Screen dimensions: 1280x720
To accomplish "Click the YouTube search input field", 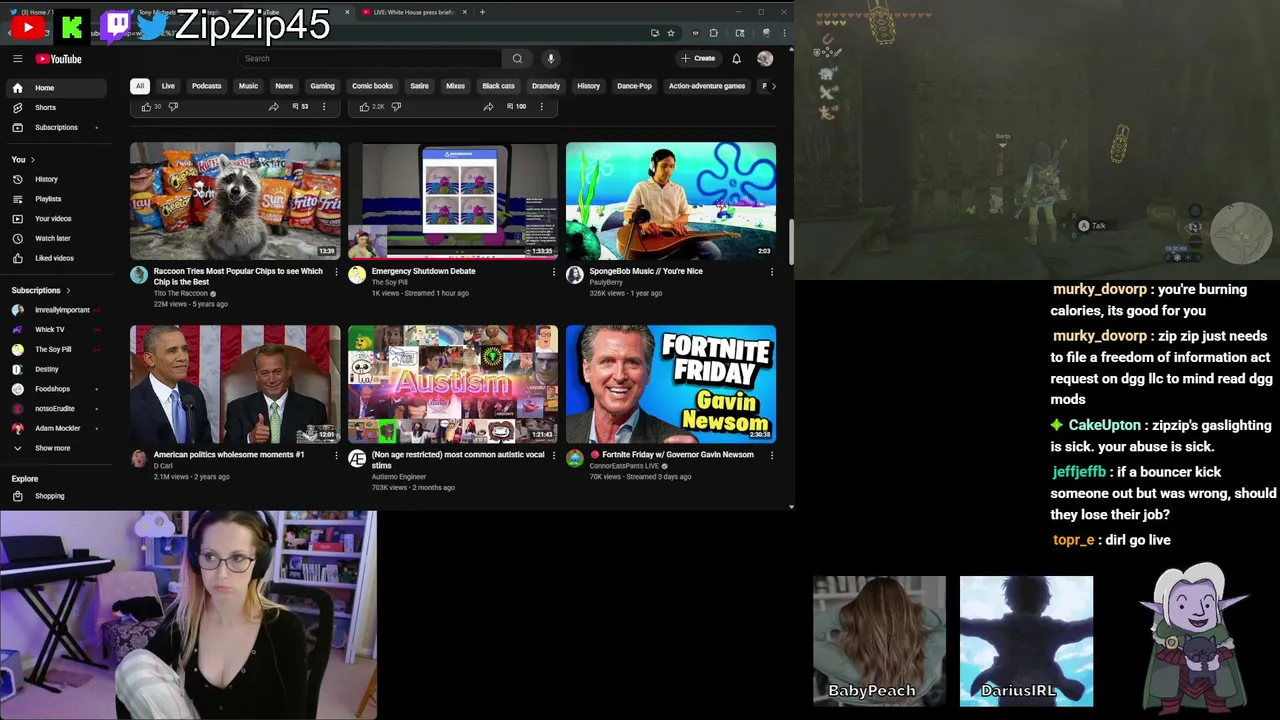I will pyautogui.click(x=370, y=59).
